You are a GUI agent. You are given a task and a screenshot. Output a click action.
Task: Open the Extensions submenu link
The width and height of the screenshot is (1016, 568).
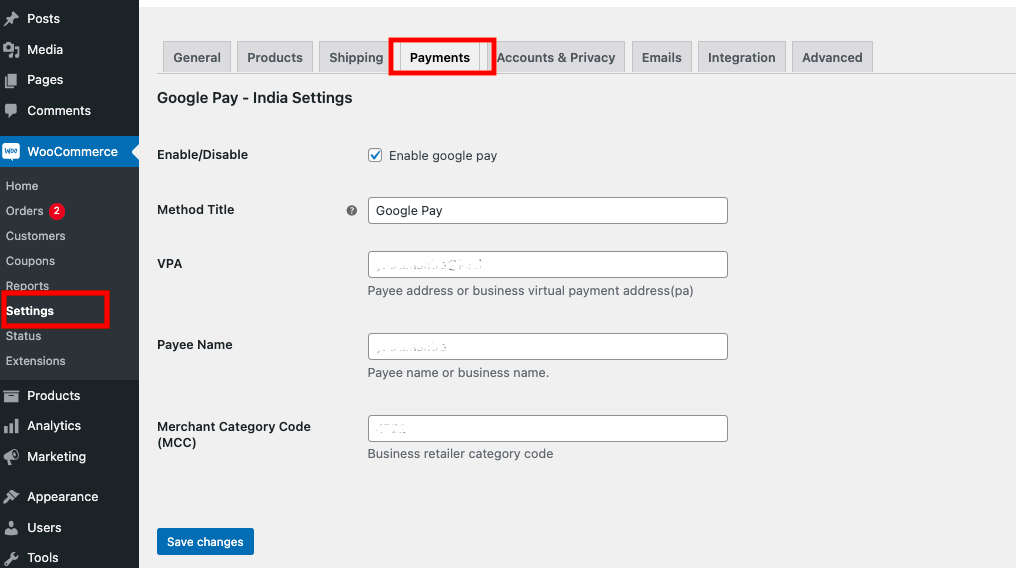36,361
